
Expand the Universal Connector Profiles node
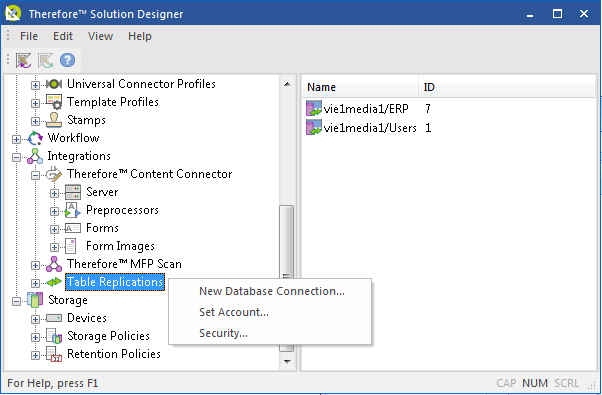[35, 85]
